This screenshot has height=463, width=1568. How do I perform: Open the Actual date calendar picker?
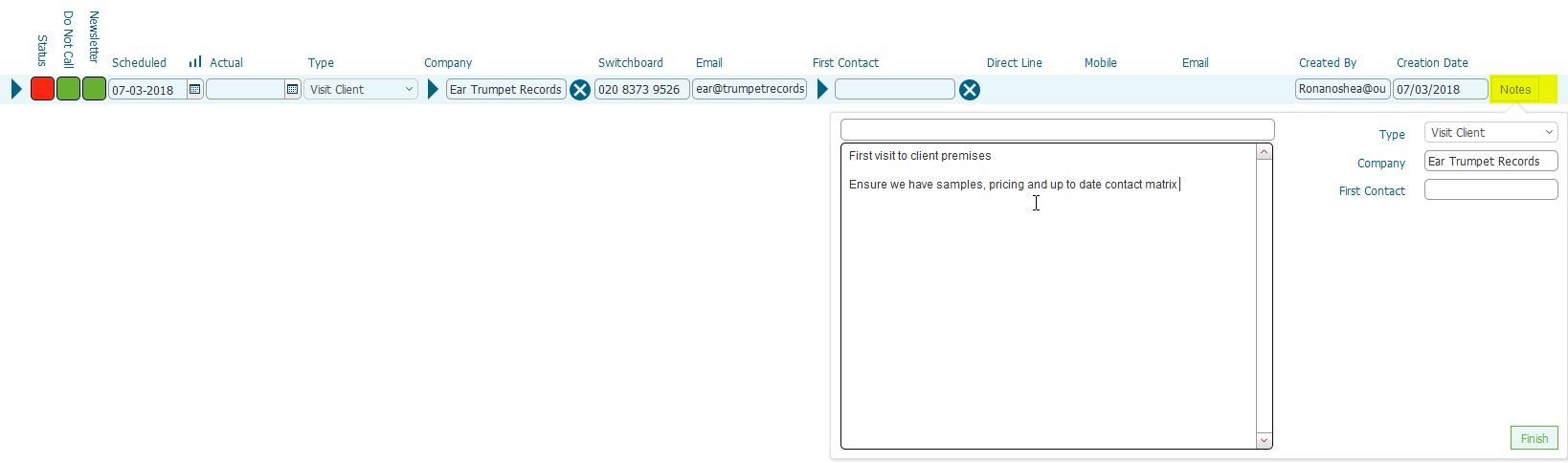click(x=293, y=89)
